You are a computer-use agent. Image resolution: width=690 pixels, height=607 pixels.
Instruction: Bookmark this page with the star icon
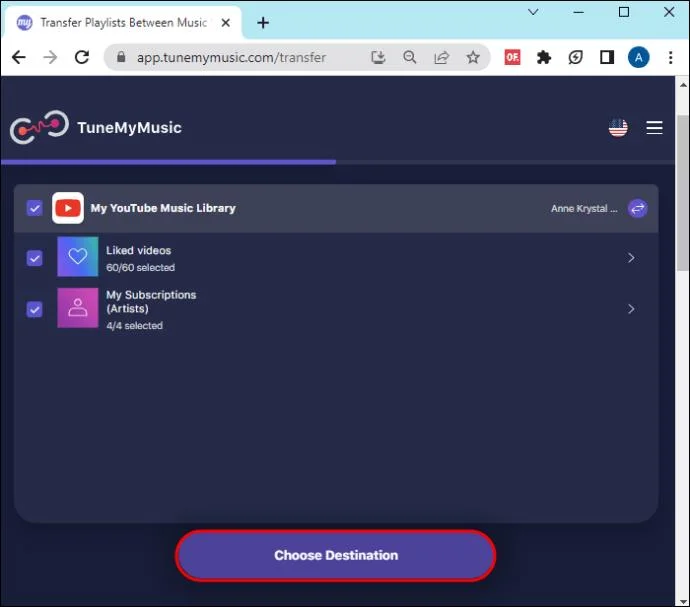click(473, 57)
